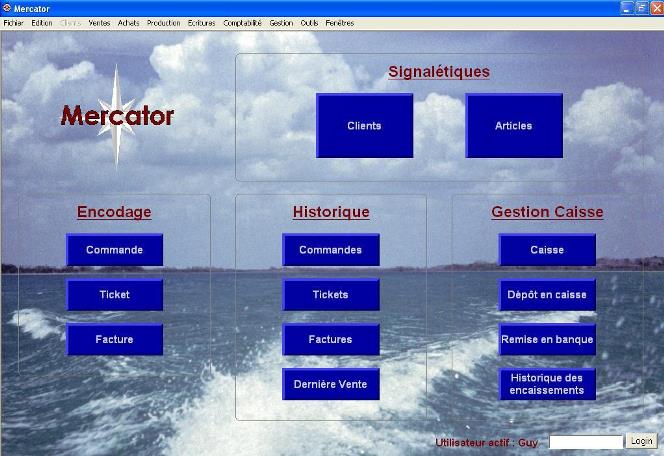Image resolution: width=664 pixels, height=456 pixels.
Task: Open Historique des encaissements
Action: pyautogui.click(x=547, y=384)
